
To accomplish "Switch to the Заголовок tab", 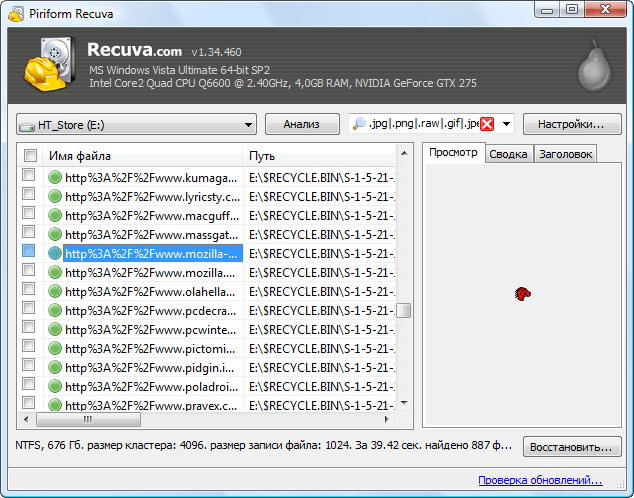I will coord(565,154).
